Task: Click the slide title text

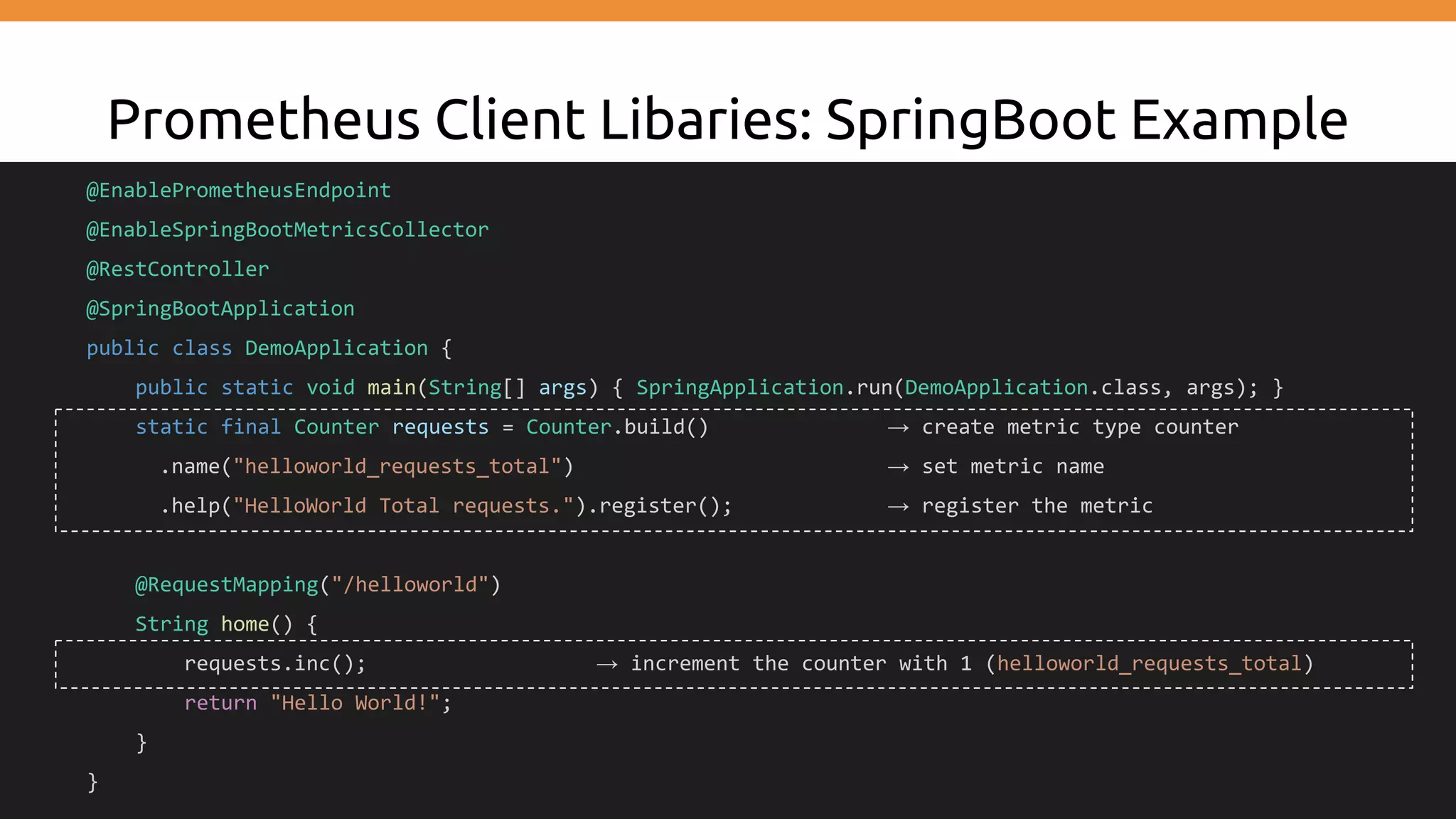Action: (x=727, y=119)
